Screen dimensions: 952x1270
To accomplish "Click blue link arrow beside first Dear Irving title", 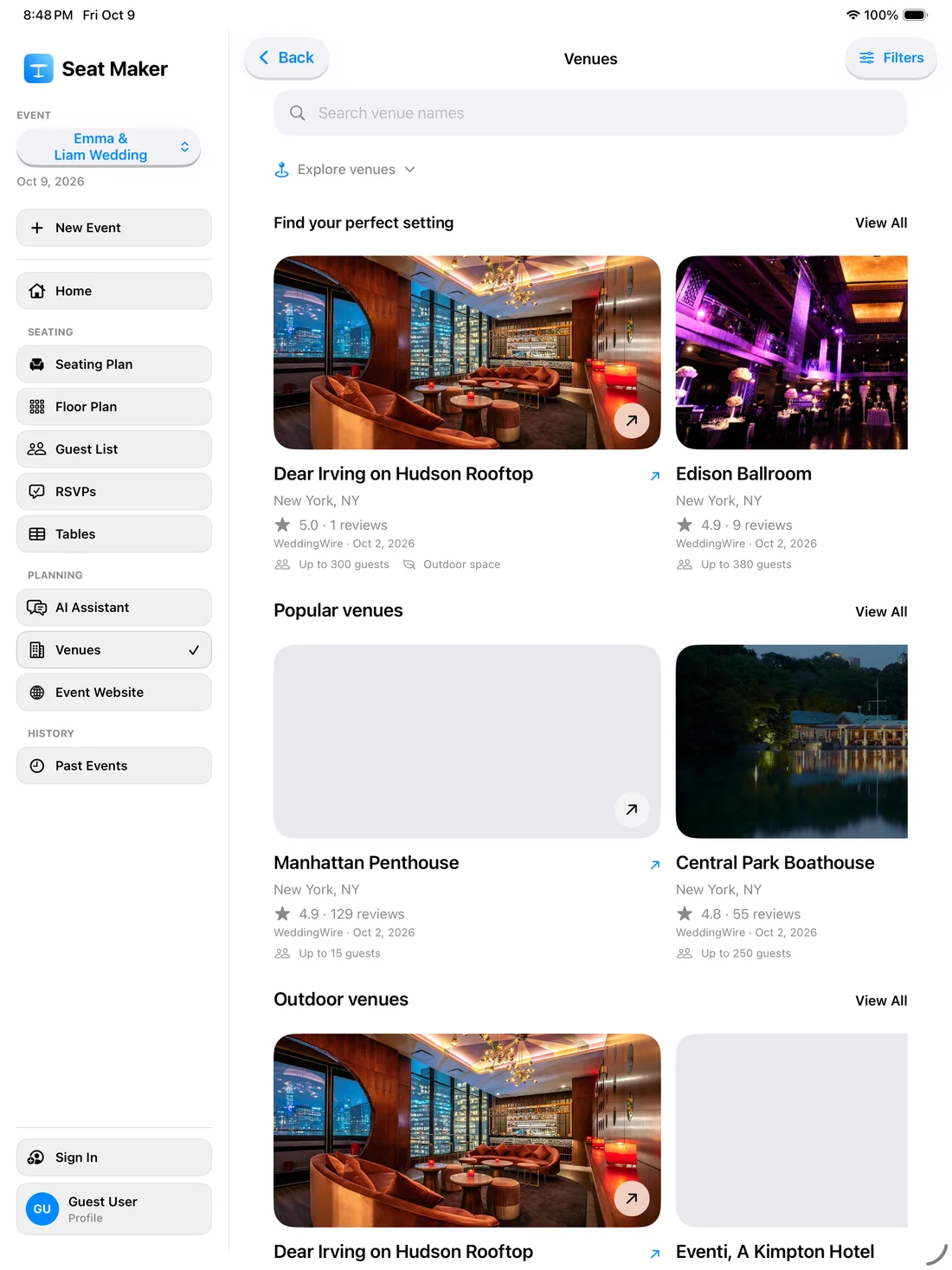I will pyautogui.click(x=655, y=476).
